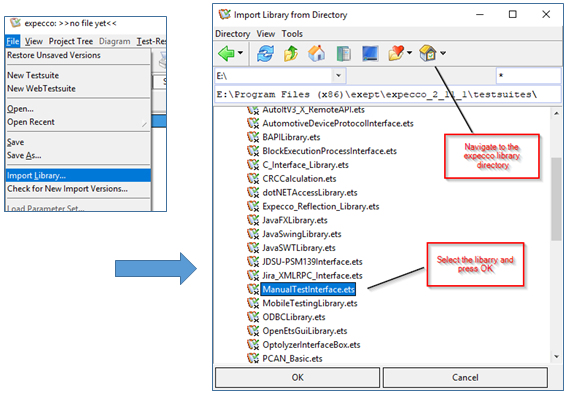This screenshot has height=395, width=565.
Task: Click the file list vertical scrollbar
Action: pos(556,235)
